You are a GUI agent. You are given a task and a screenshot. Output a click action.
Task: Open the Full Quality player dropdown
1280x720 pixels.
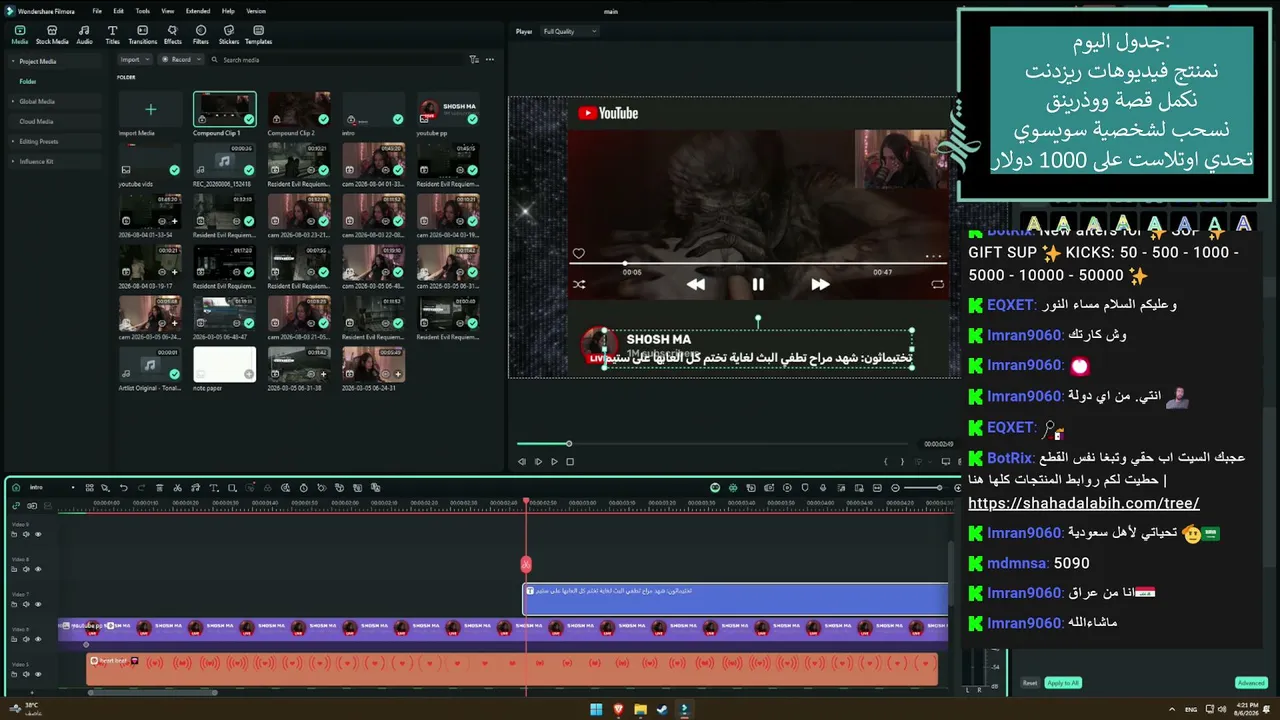coord(569,32)
